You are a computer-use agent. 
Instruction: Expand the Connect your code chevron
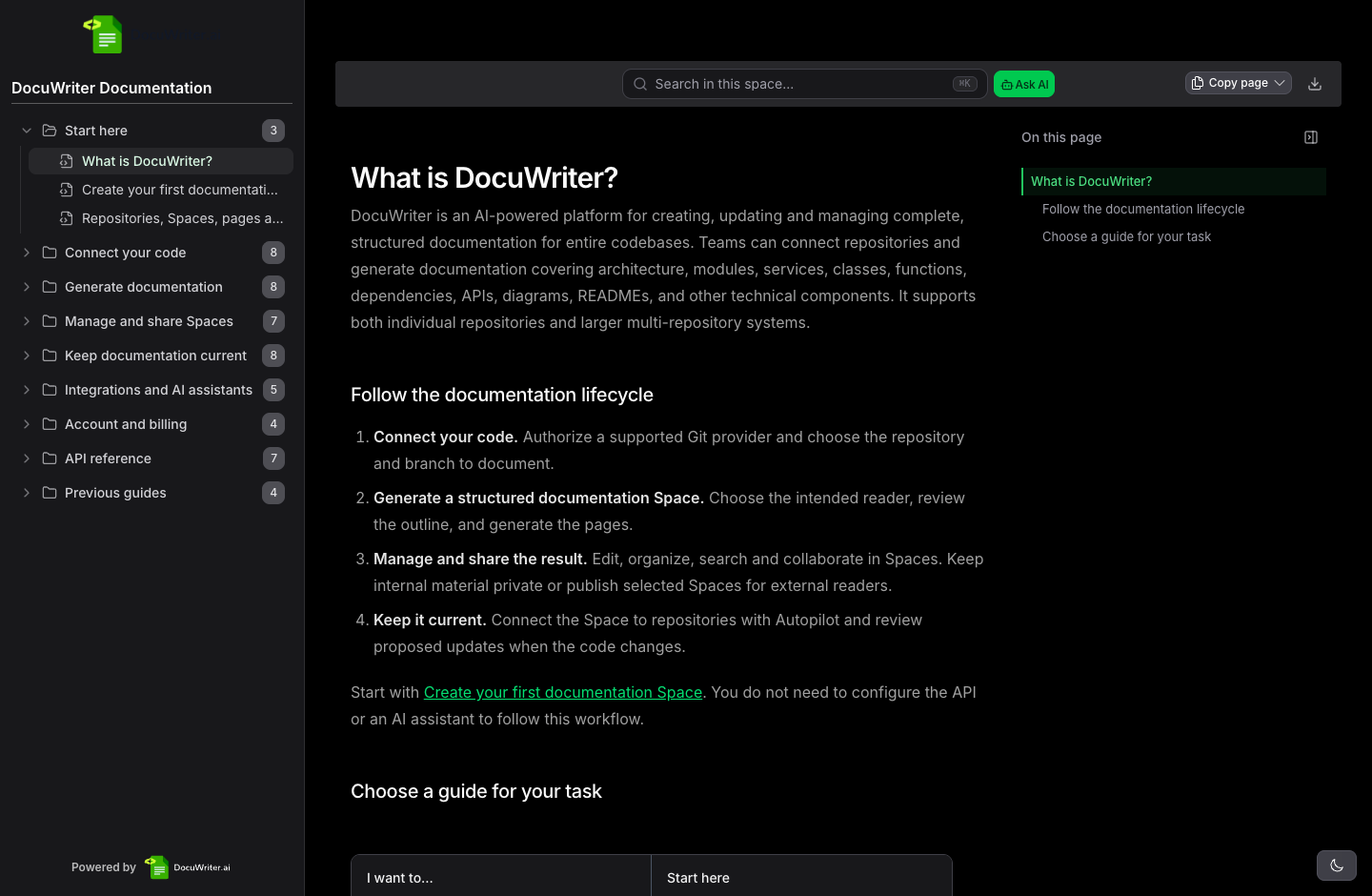point(27,253)
